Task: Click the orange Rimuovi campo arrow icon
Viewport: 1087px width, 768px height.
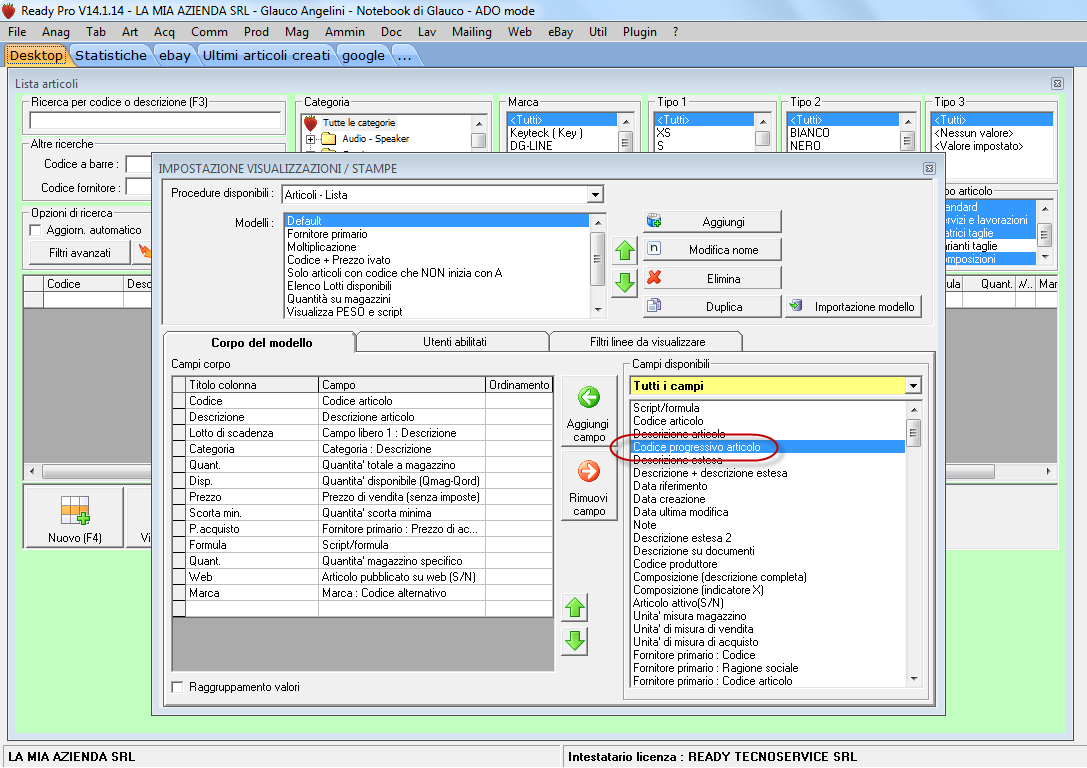Action: tap(589, 471)
